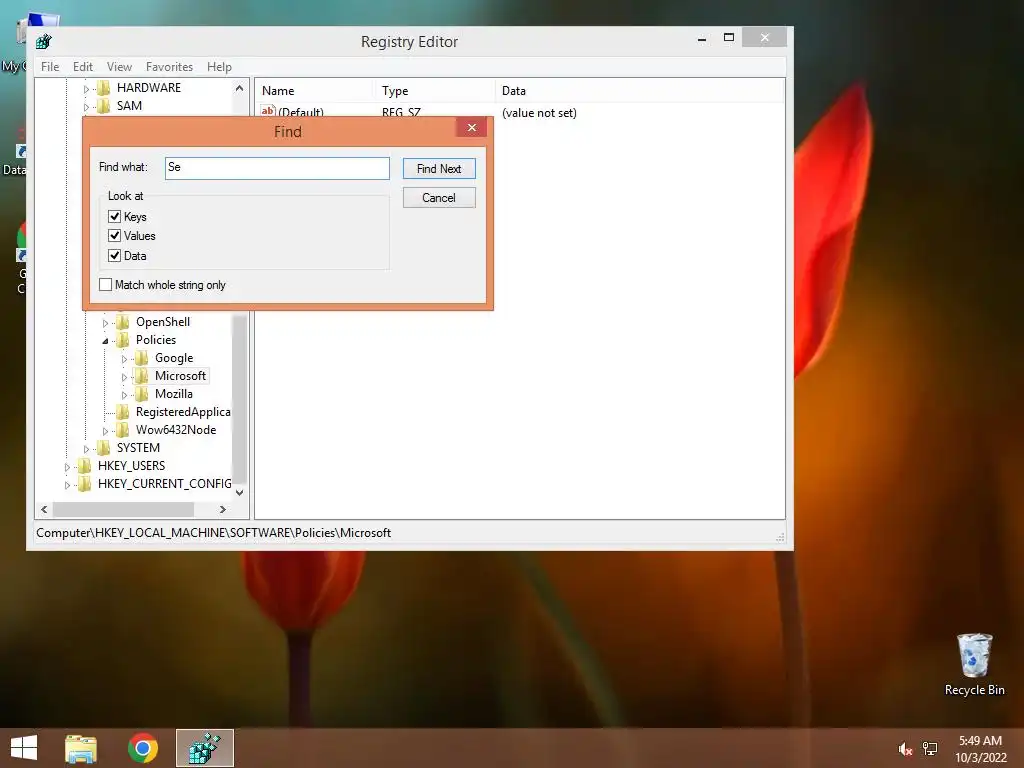Viewport: 1024px width, 768px height.
Task: Open File Explorer from the taskbar
Action: pos(81,748)
